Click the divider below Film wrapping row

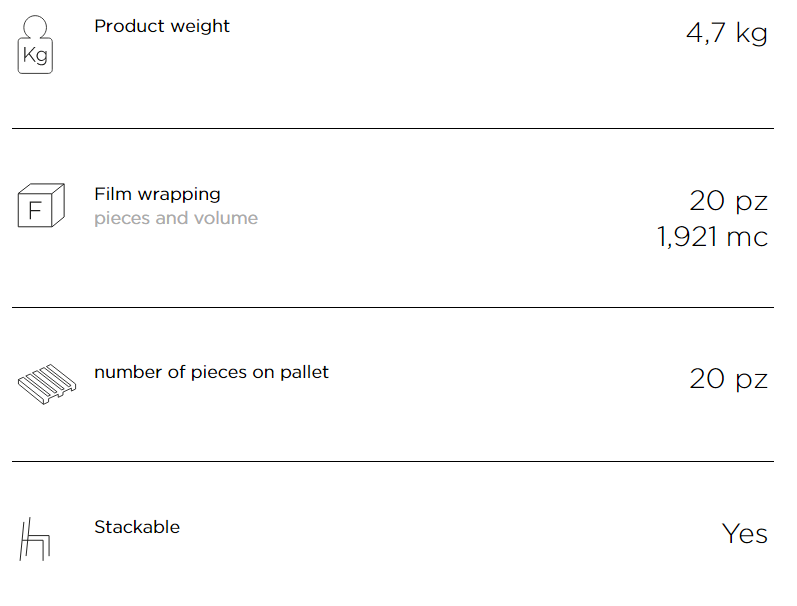393,307
